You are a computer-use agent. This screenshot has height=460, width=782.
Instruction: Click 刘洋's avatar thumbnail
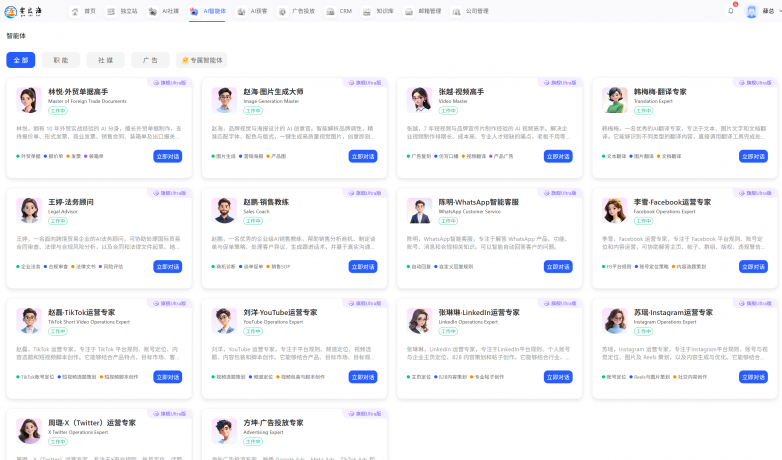[224, 320]
